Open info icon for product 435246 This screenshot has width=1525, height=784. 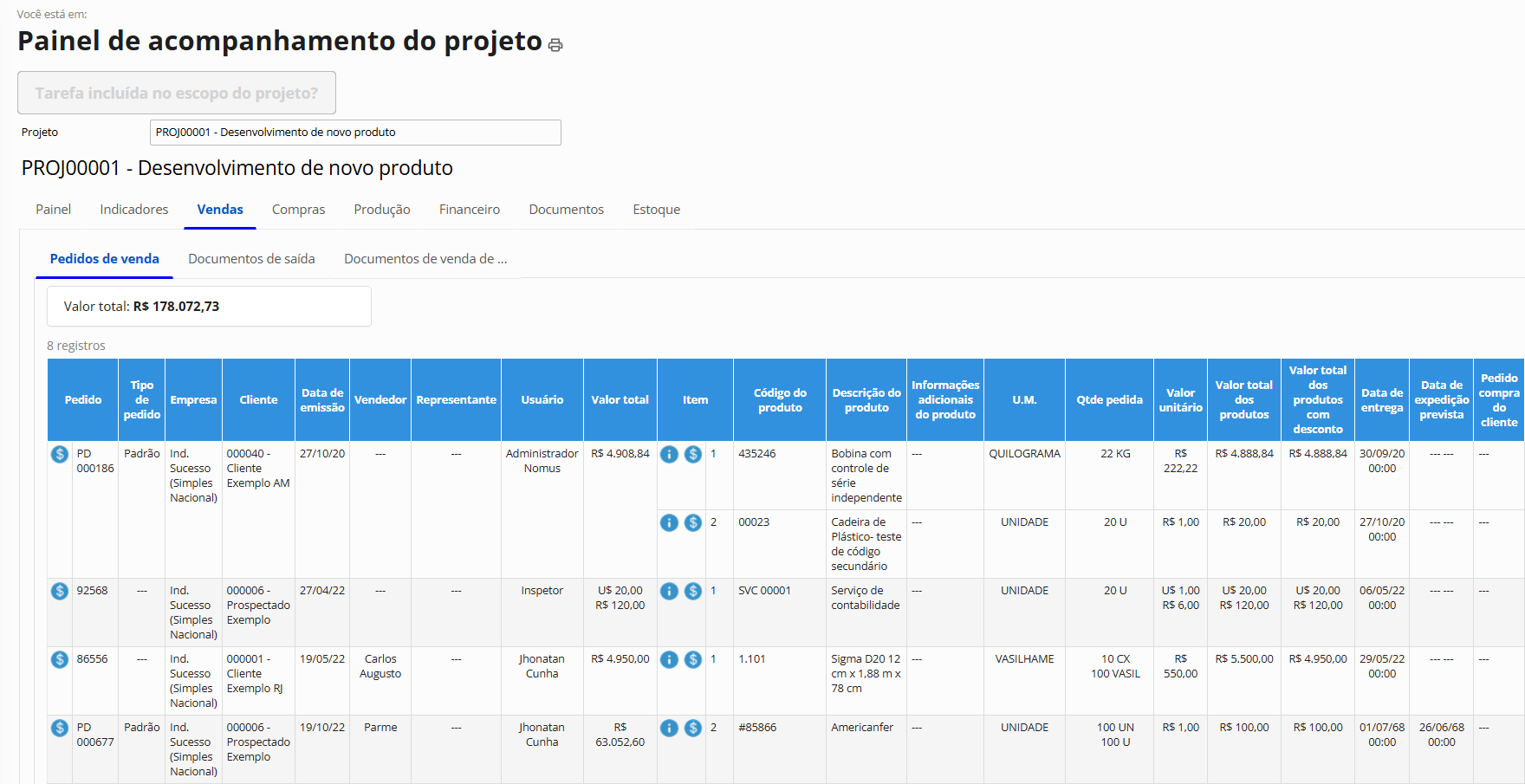click(x=669, y=454)
